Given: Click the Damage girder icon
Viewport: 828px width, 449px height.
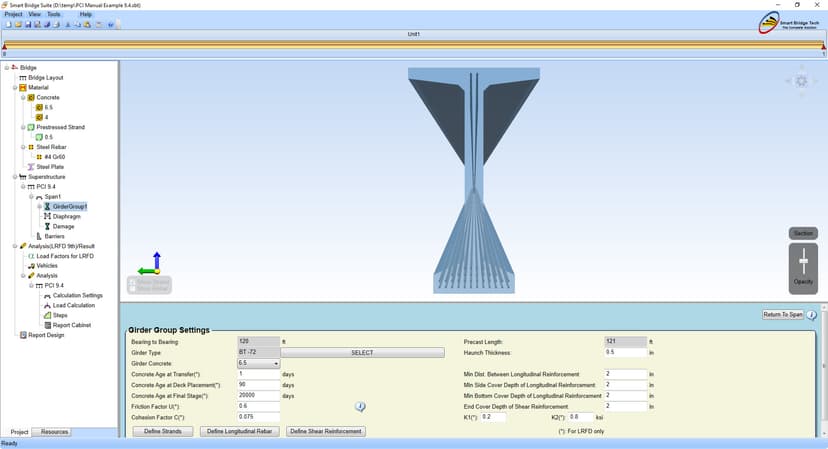Looking at the screenshot, I should pos(48,227).
